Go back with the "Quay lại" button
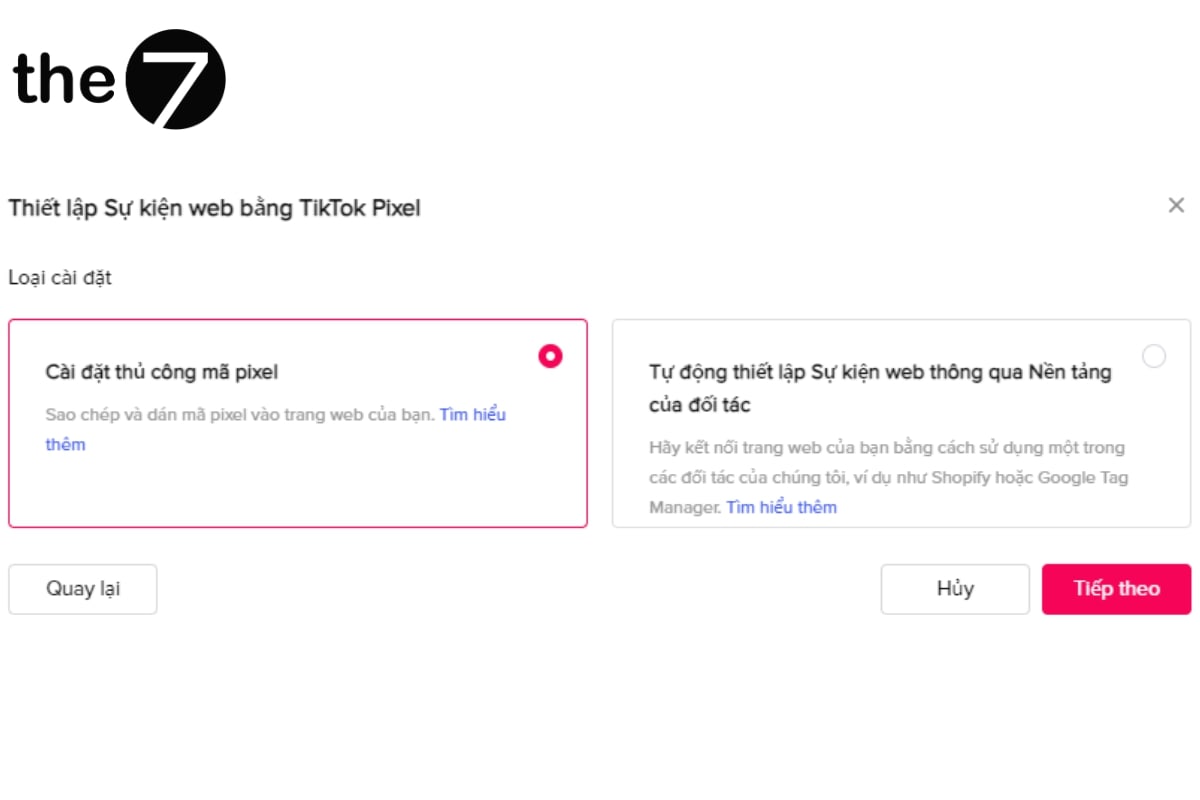 point(83,589)
